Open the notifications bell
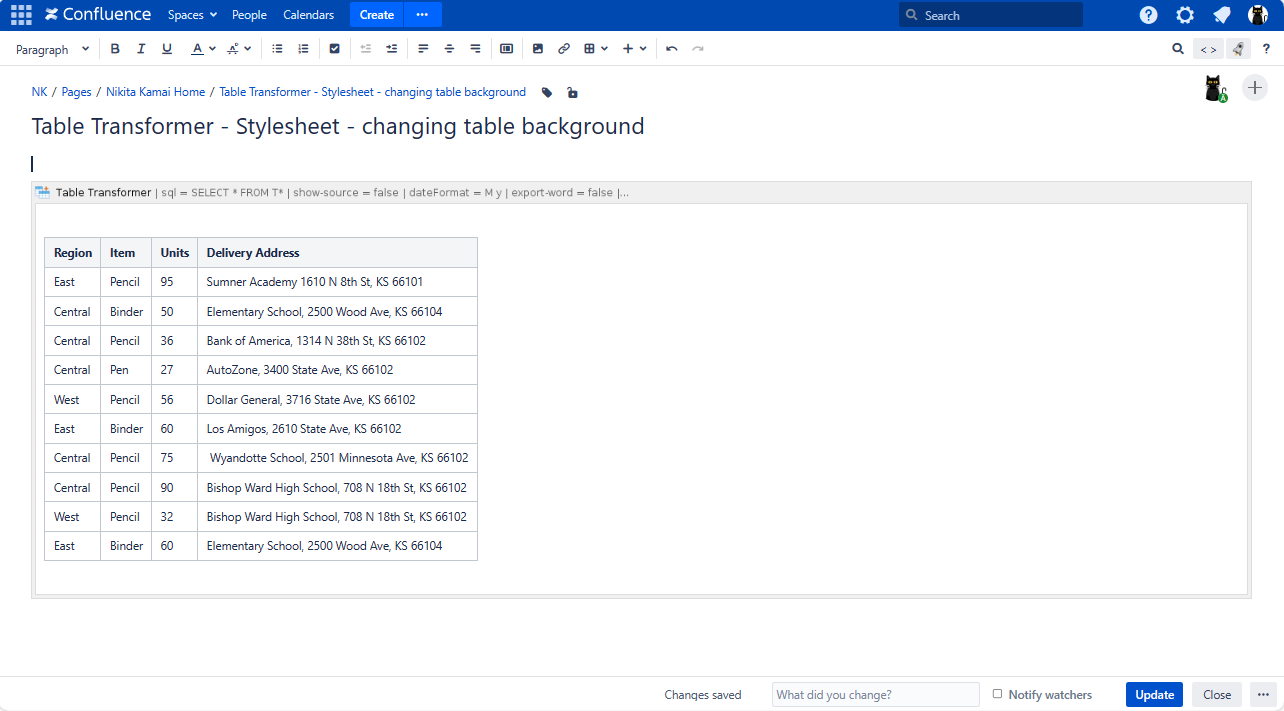The image size is (1284, 711). pos(1221,15)
